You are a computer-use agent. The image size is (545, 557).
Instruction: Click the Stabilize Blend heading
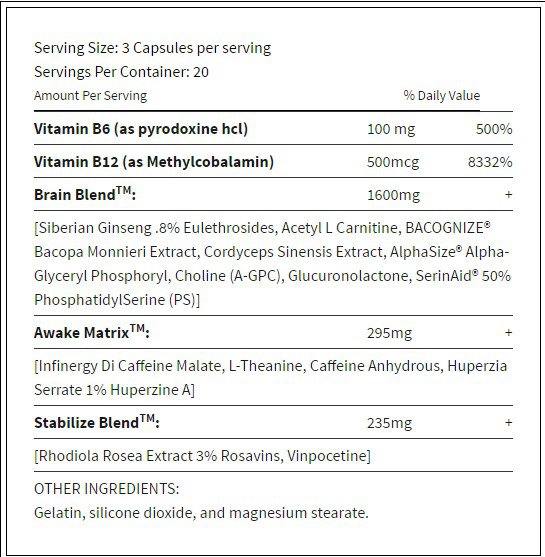97,422
